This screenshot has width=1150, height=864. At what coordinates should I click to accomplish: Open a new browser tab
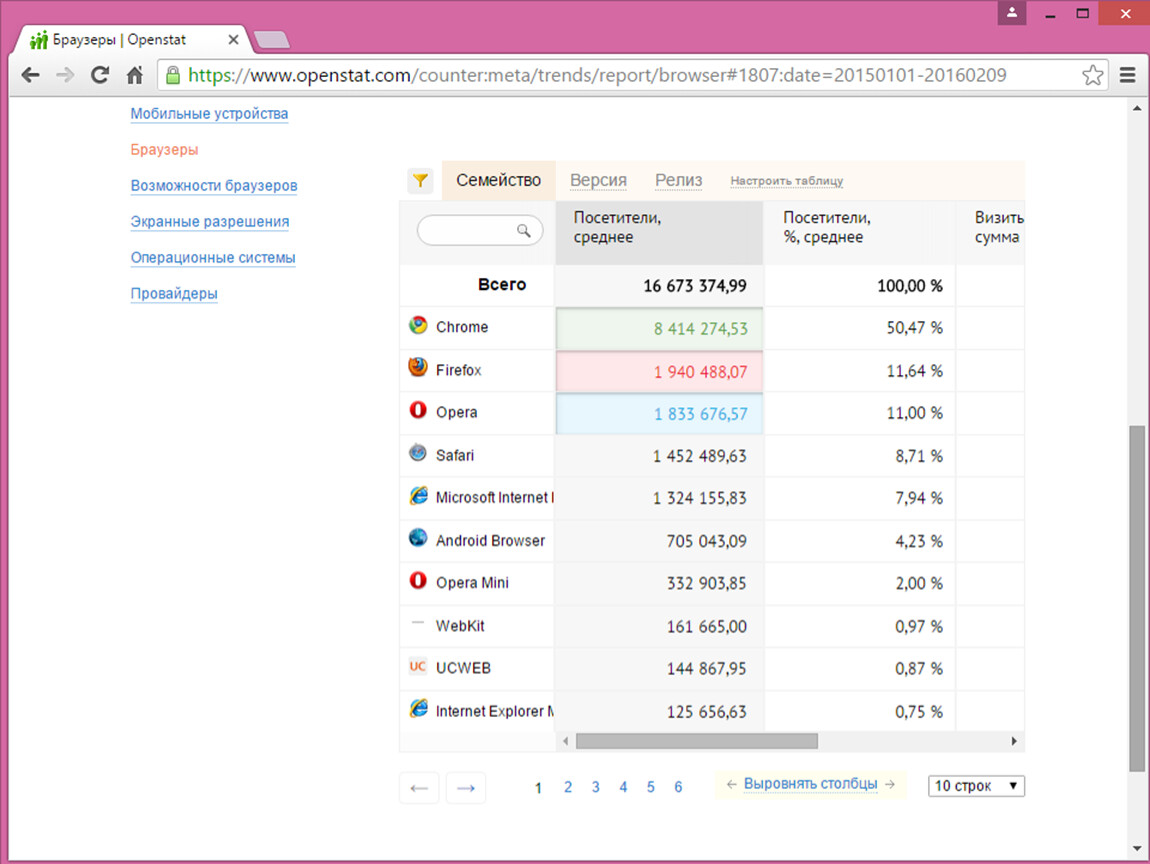click(x=271, y=40)
